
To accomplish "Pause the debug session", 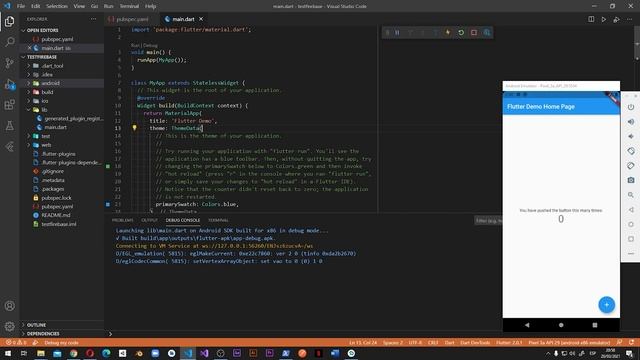I will [397, 33].
